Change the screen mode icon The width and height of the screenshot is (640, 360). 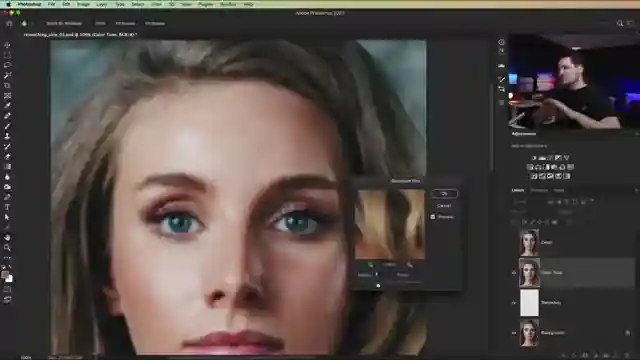point(7,299)
